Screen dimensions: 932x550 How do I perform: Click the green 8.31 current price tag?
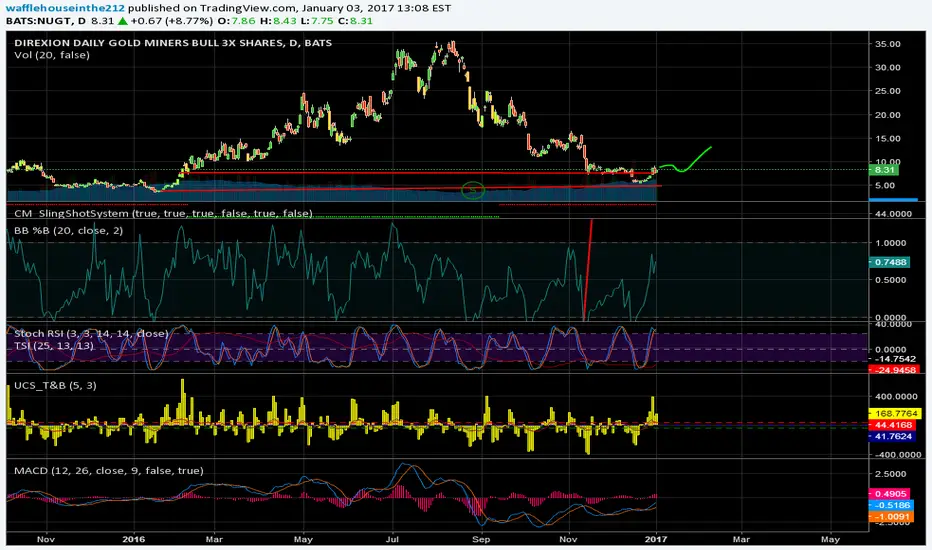[x=884, y=170]
